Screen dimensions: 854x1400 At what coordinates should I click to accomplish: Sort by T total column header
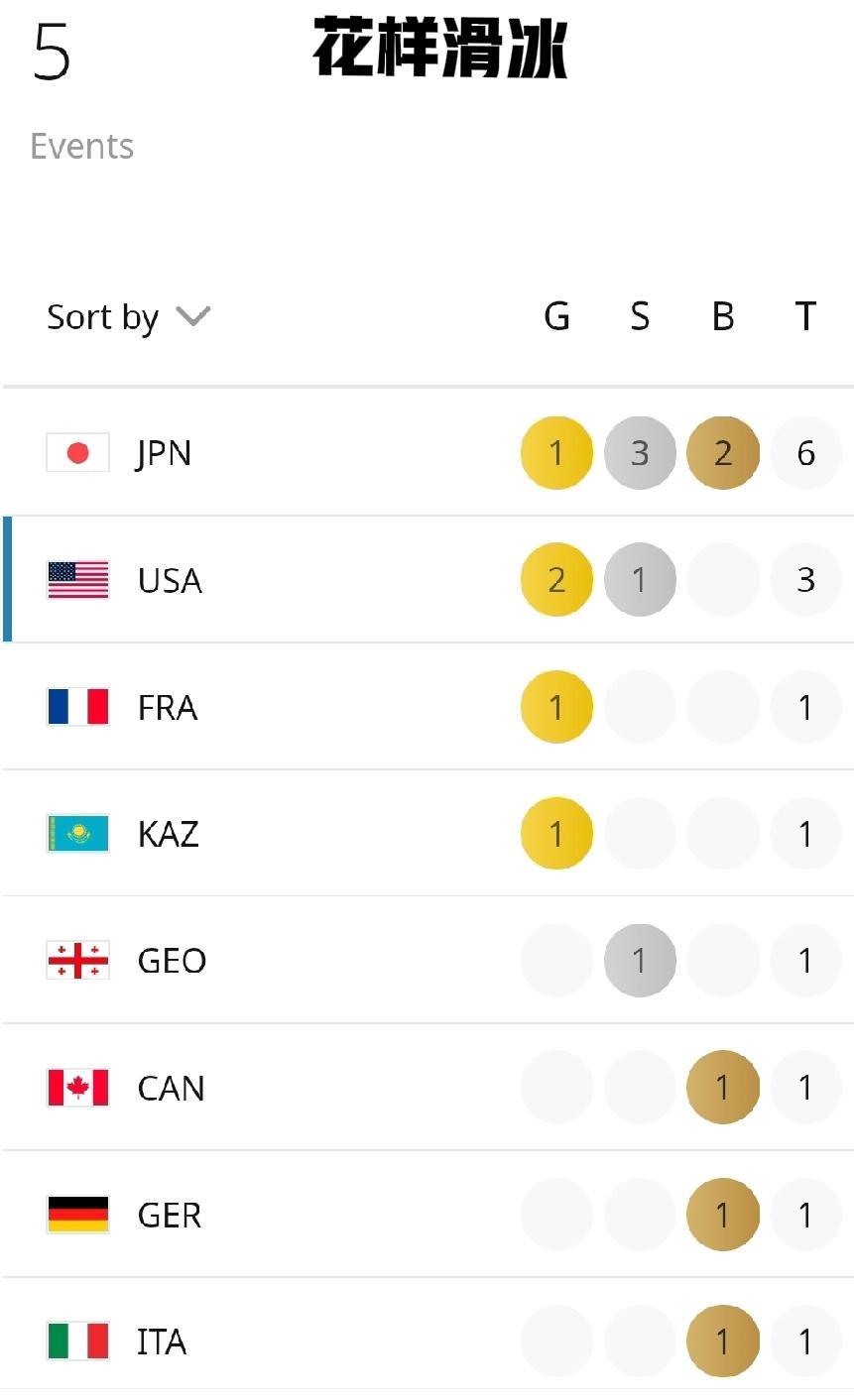(805, 316)
